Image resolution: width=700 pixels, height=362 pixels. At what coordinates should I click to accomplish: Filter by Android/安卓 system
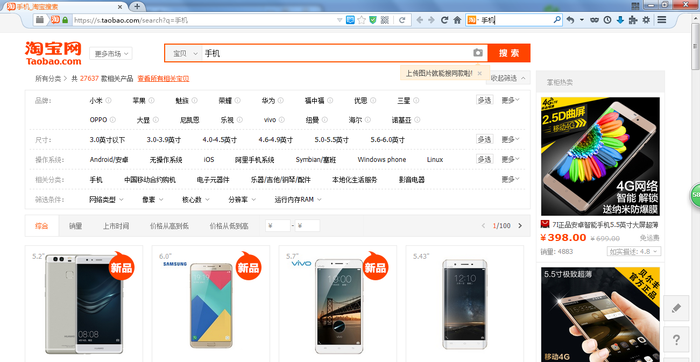[109, 159]
